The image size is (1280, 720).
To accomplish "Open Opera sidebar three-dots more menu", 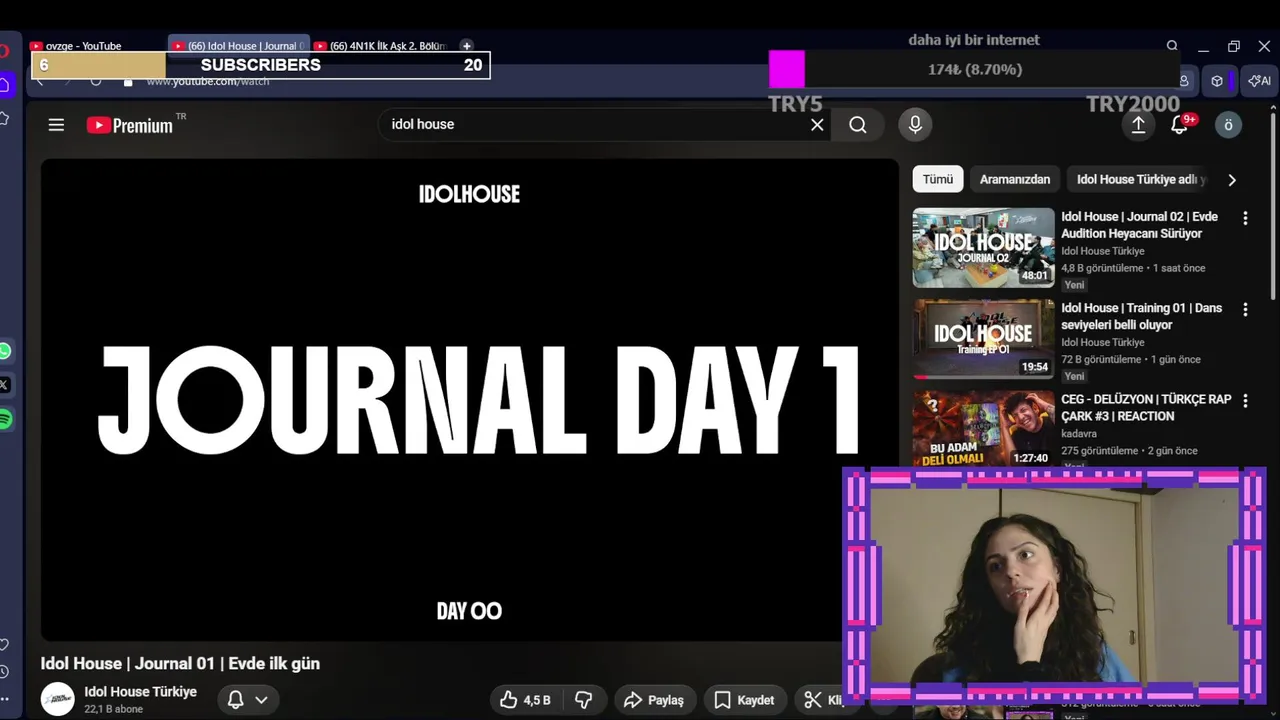I will click(5, 700).
